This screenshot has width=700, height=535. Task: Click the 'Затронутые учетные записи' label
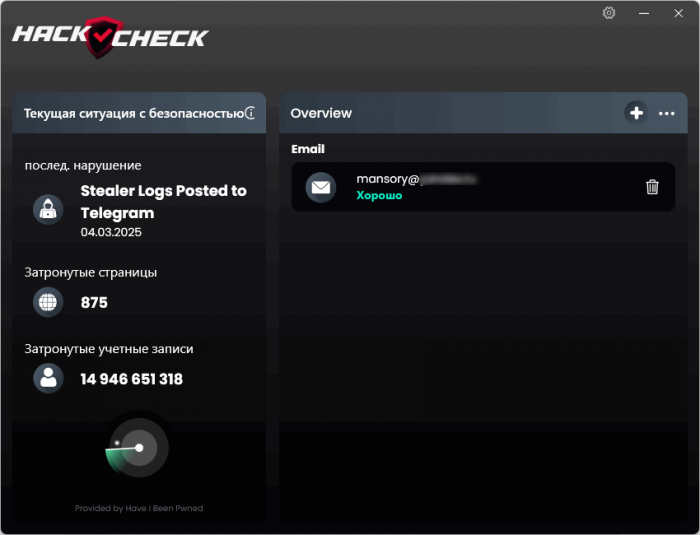tap(109, 349)
